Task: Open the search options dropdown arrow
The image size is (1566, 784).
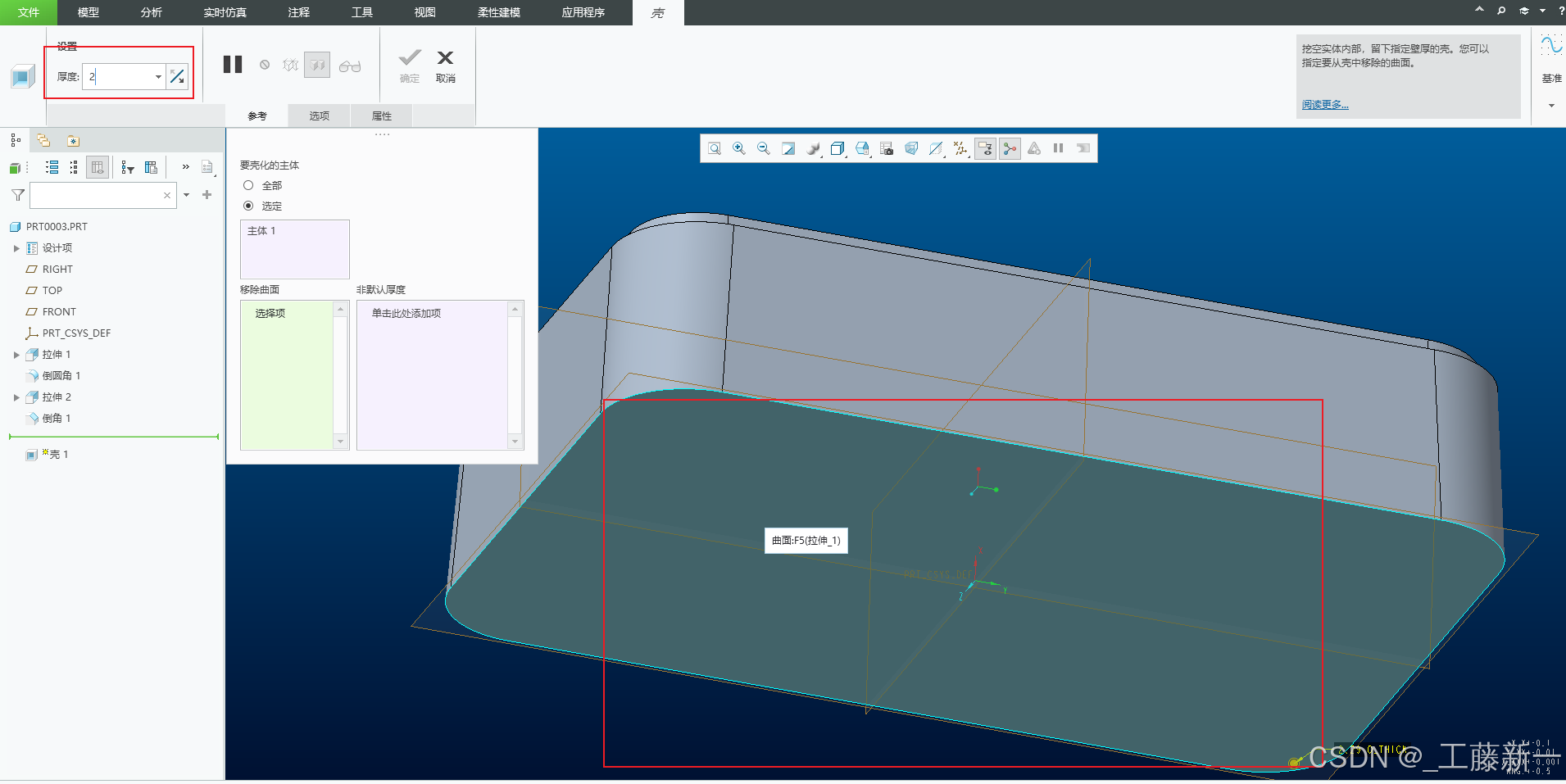Action: [x=187, y=195]
